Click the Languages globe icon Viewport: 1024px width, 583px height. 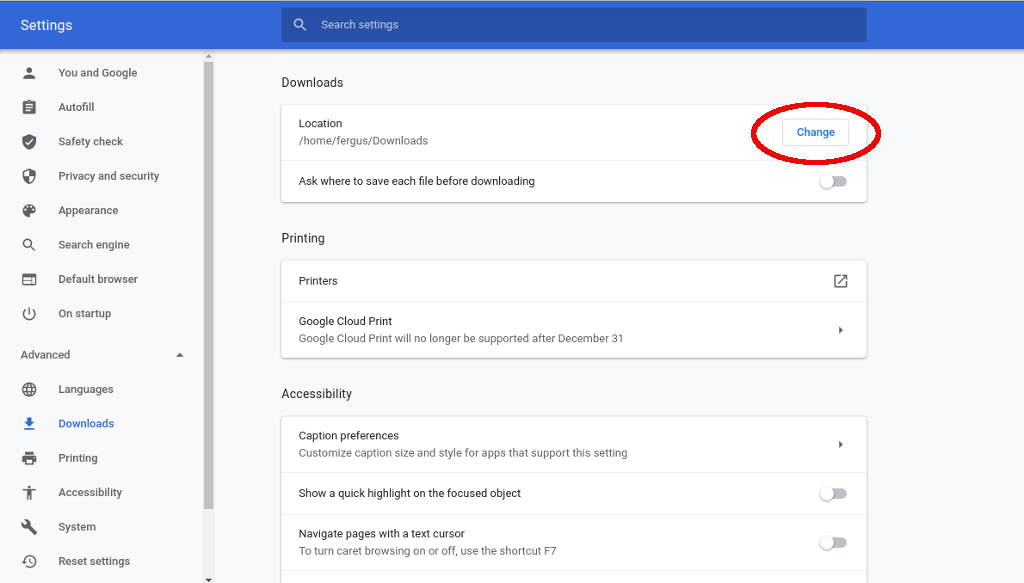[29, 390]
